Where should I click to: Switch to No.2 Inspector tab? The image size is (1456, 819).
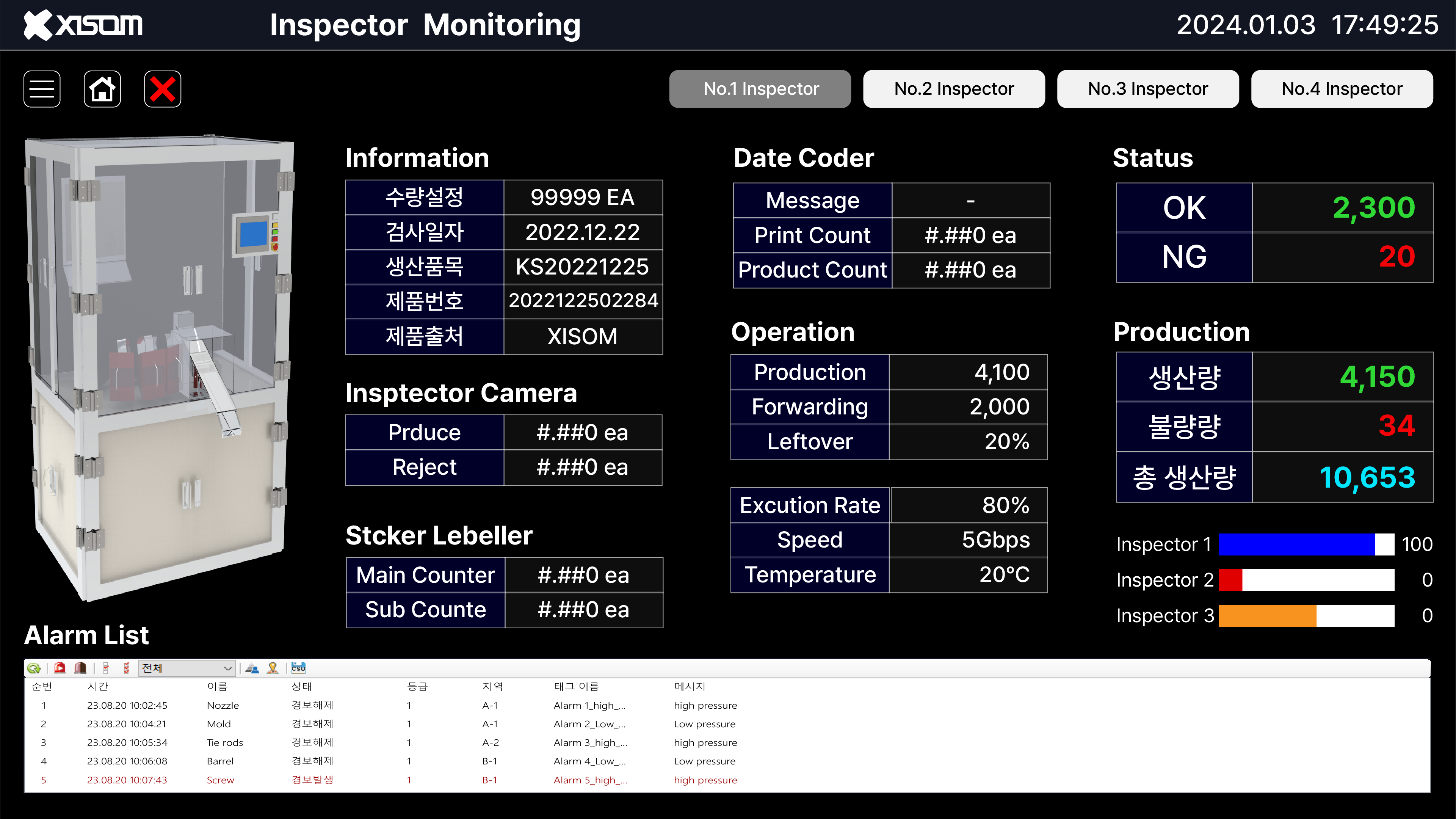[x=953, y=89]
